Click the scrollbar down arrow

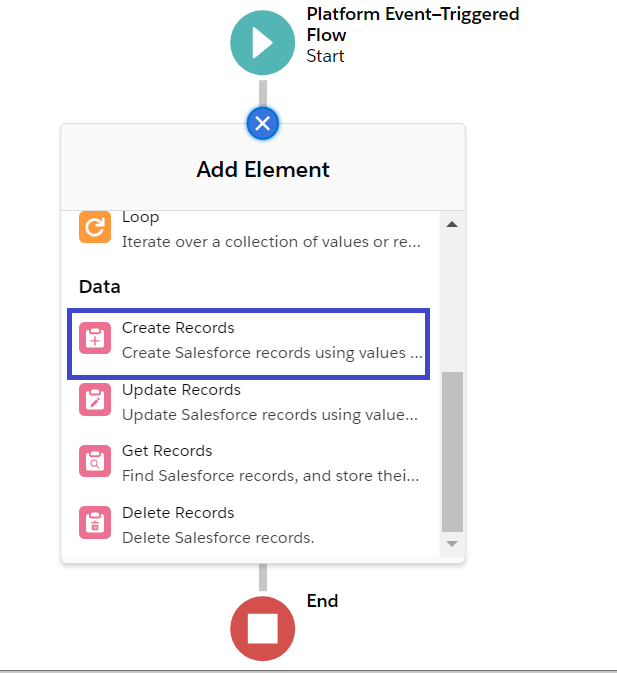[x=451, y=543]
